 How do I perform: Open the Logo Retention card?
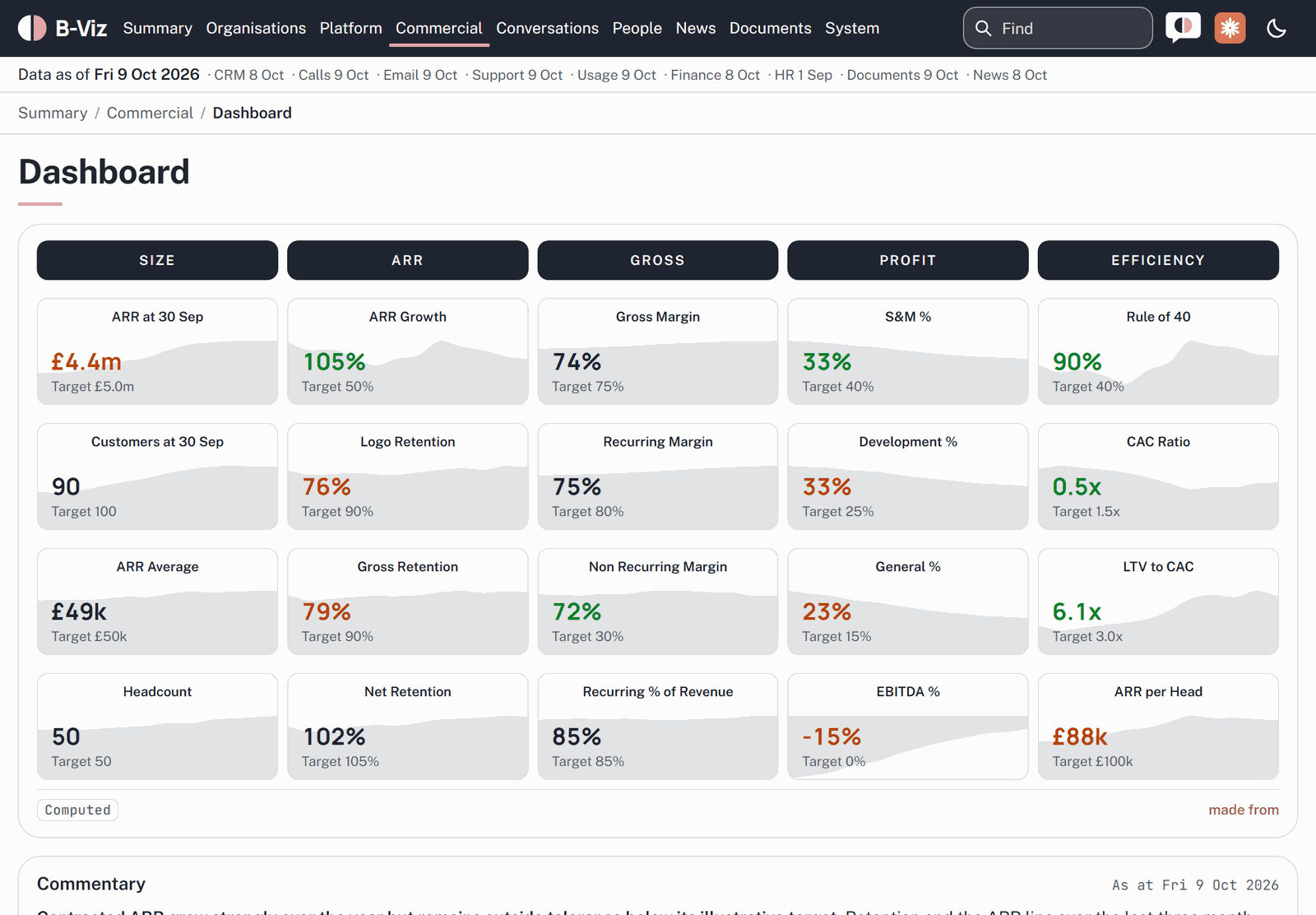[407, 476]
